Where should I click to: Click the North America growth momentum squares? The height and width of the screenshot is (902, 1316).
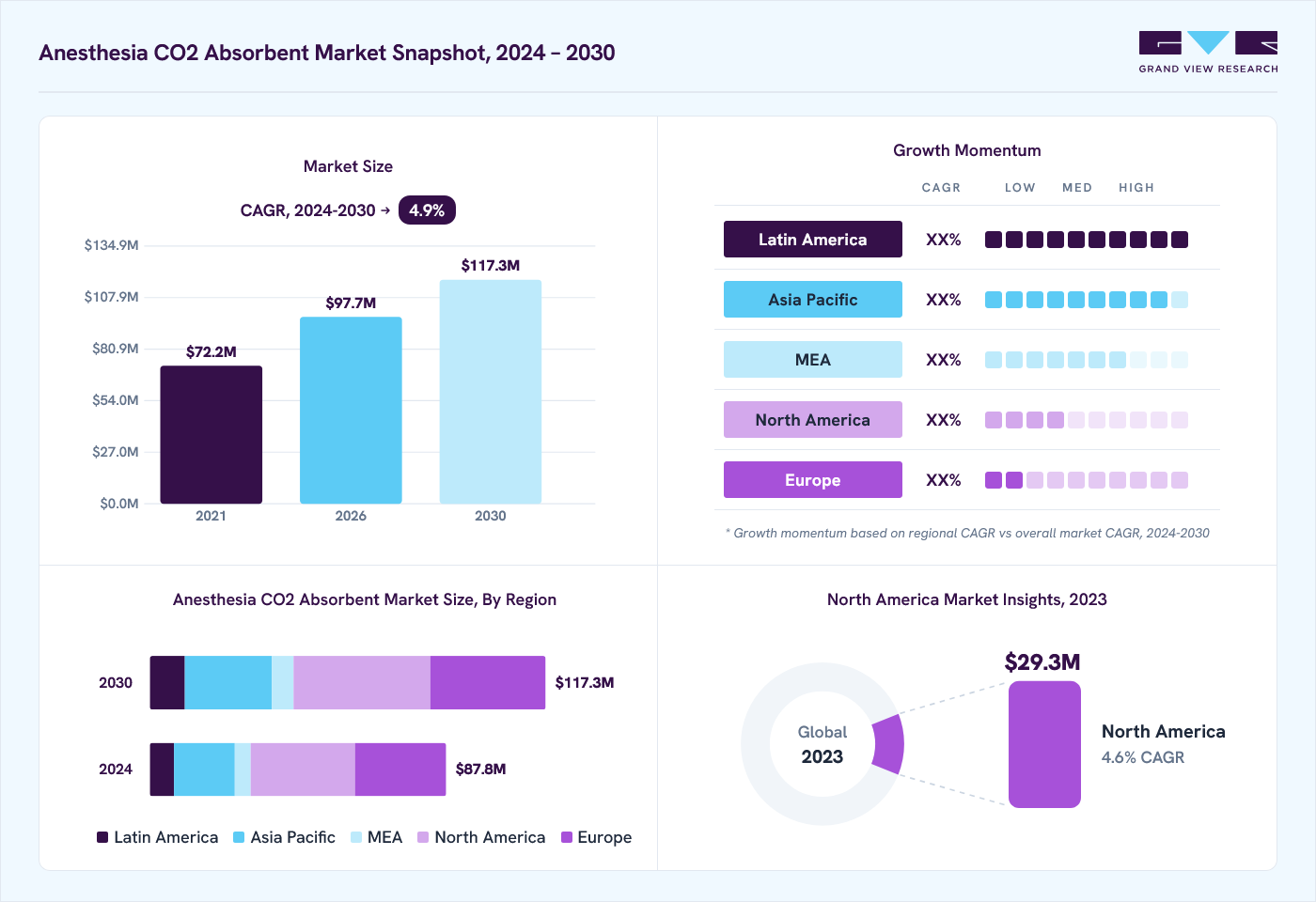pyautogui.click(x=1087, y=420)
